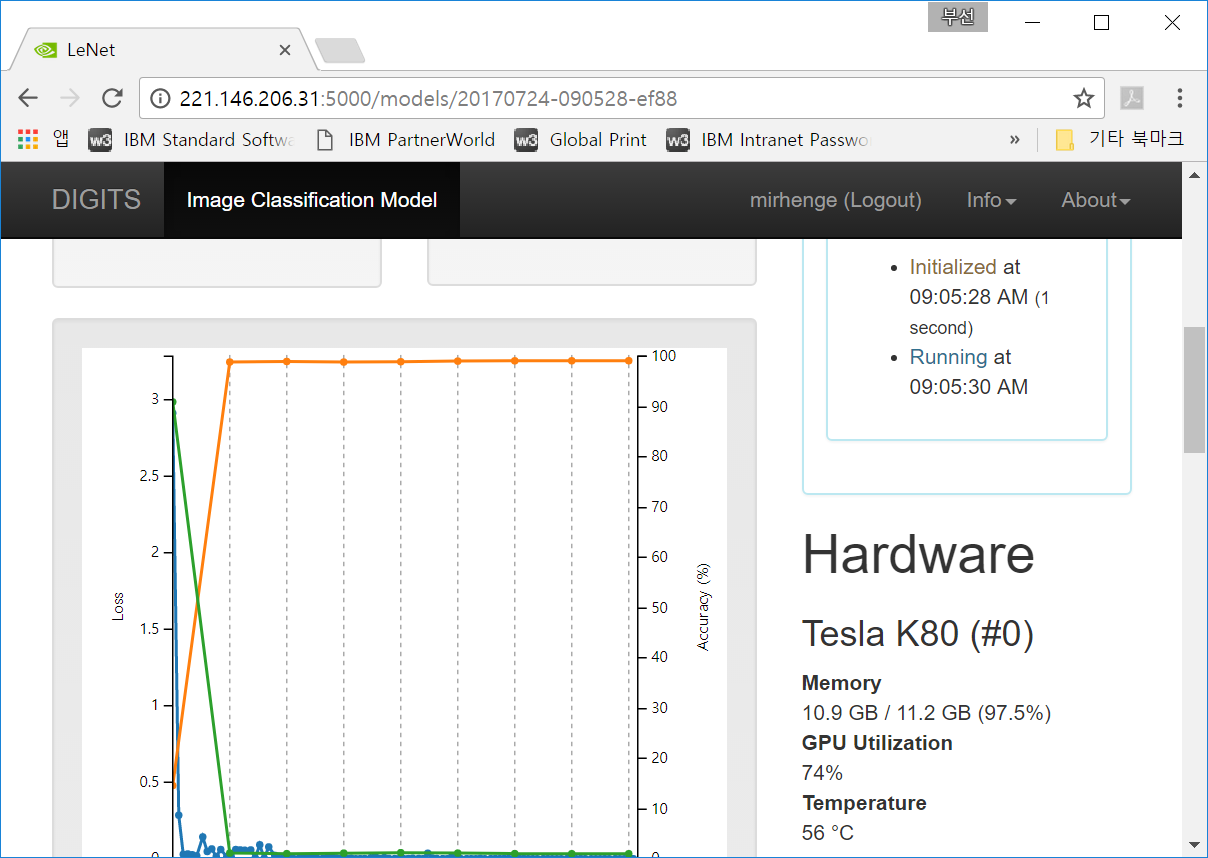Open a new tab button

[340, 50]
